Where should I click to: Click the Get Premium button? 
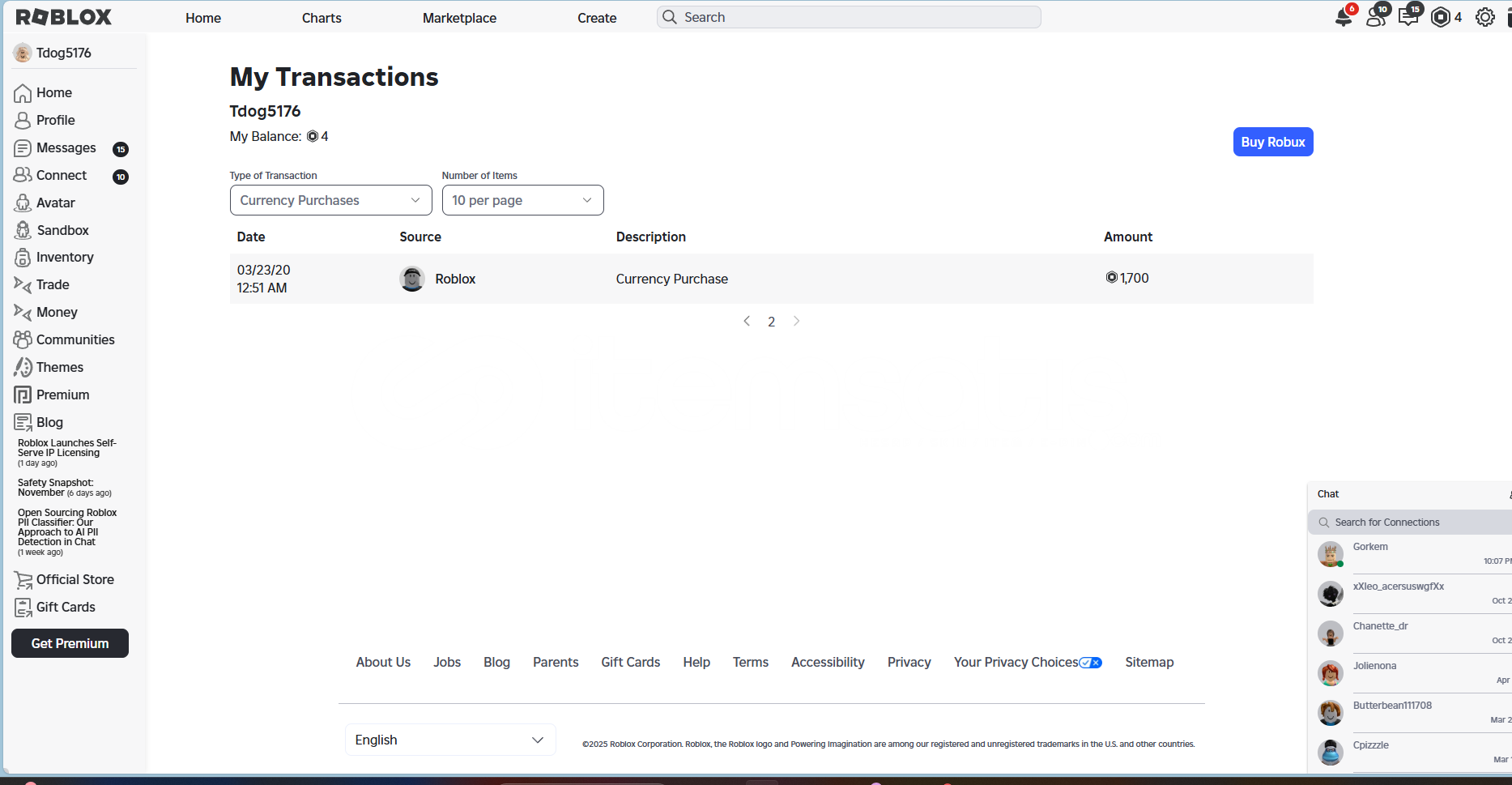click(70, 643)
